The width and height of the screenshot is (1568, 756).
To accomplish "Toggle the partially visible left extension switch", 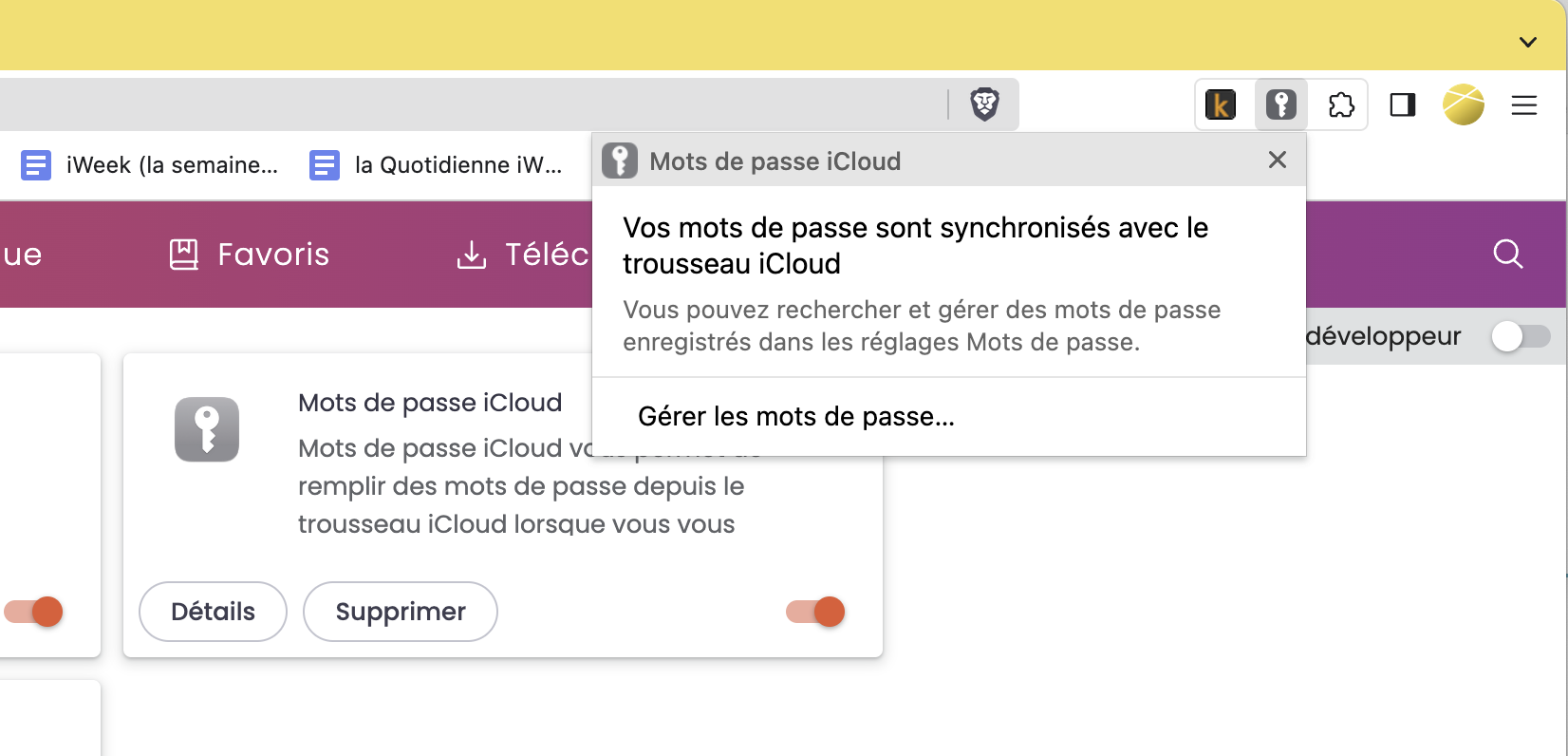I will coord(33,612).
